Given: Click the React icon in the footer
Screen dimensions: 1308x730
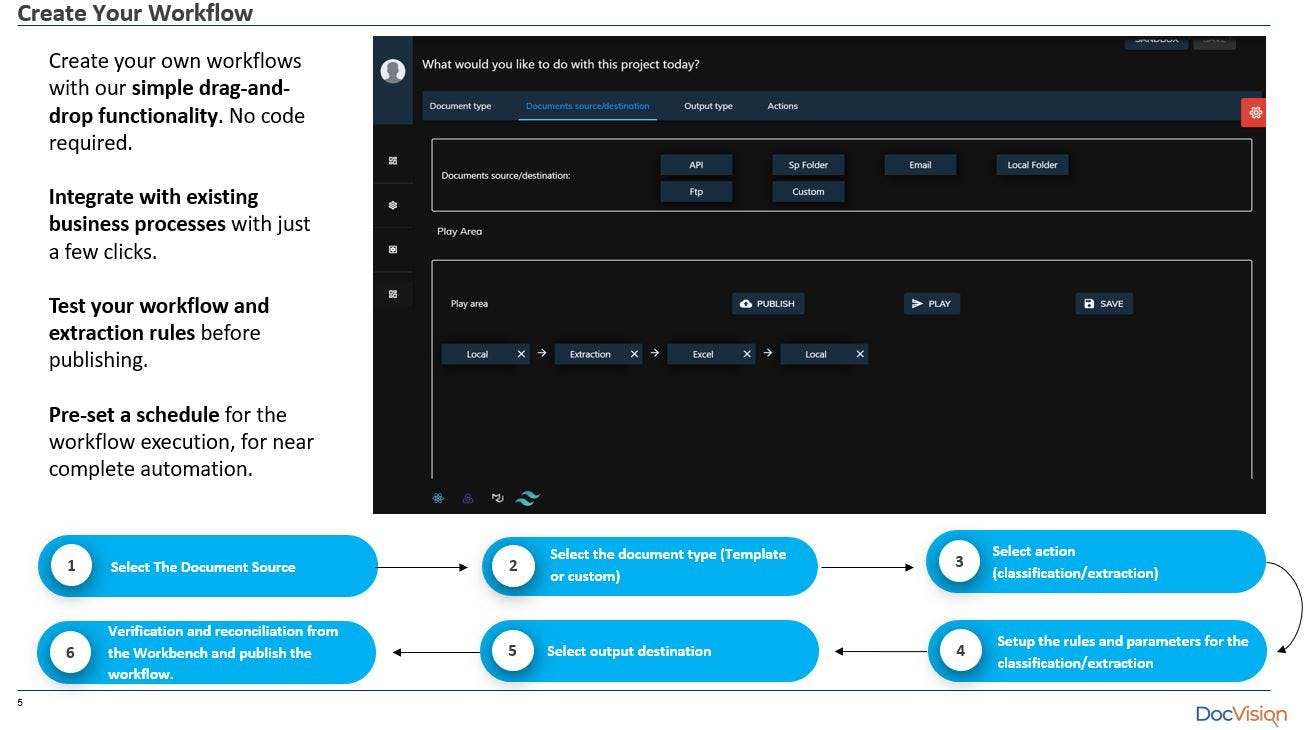Looking at the screenshot, I should 438,497.
